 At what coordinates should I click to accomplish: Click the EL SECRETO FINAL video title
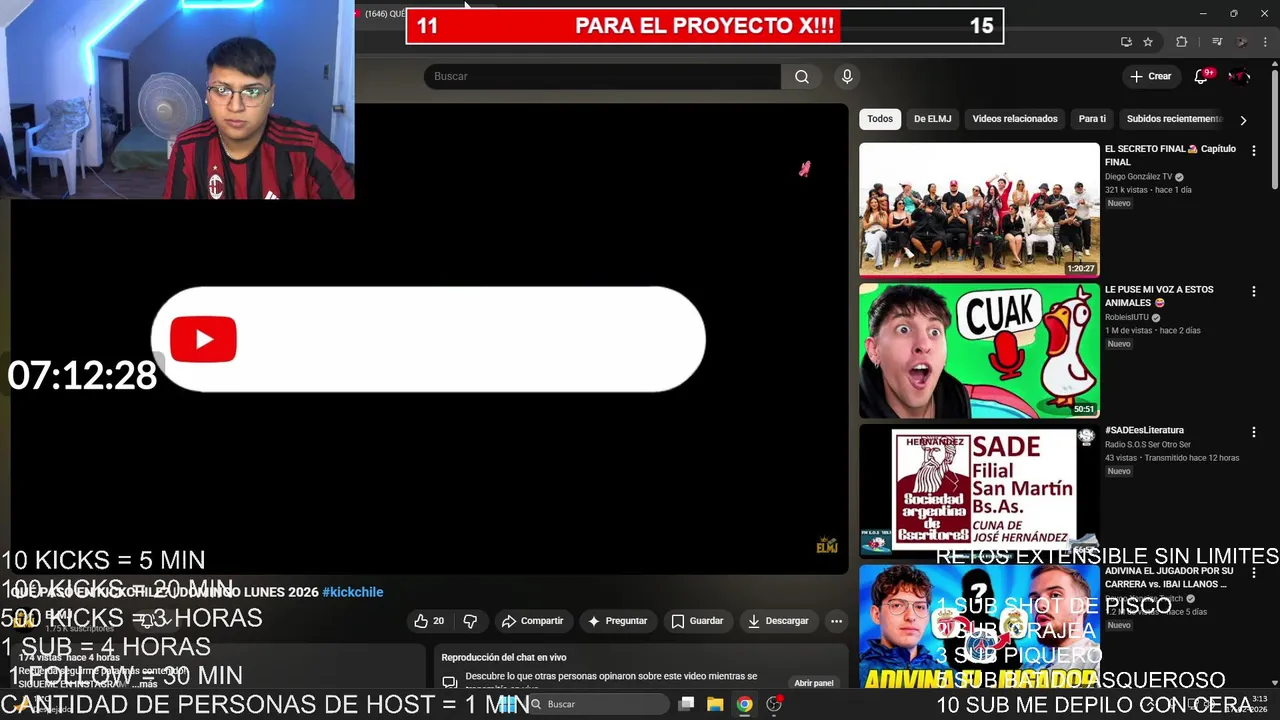1170,155
